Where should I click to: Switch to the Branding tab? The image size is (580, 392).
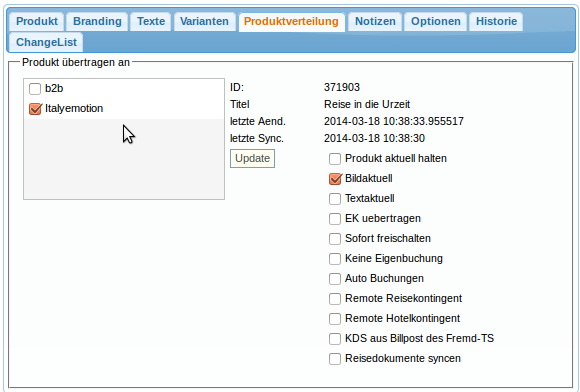(x=97, y=21)
